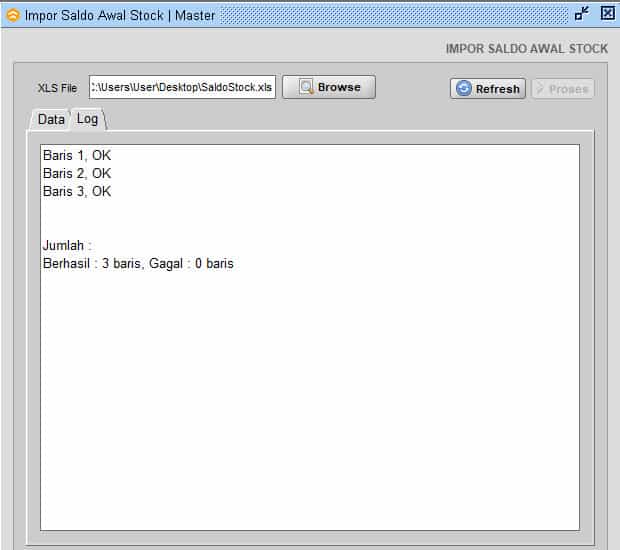Screen dimensions: 620x550
Task: Switch to the Data tab
Action: pyautogui.click(x=50, y=119)
